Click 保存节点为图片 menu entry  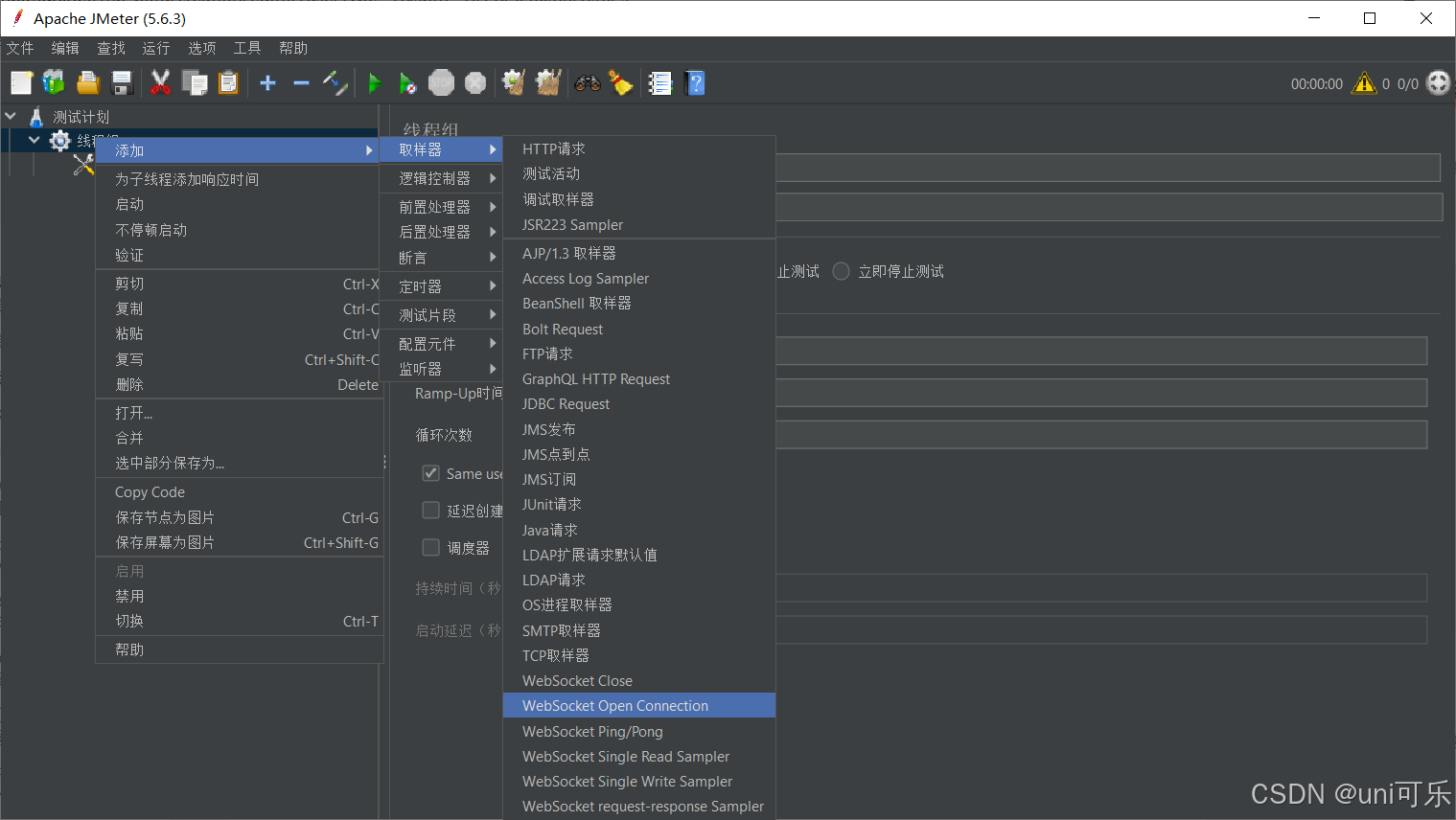(x=240, y=517)
